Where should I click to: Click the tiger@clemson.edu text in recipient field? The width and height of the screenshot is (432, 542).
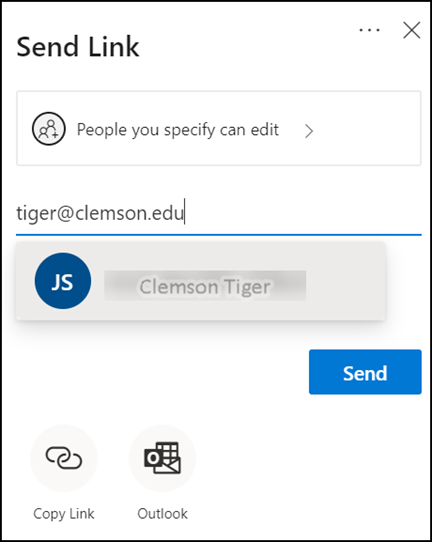(x=100, y=213)
